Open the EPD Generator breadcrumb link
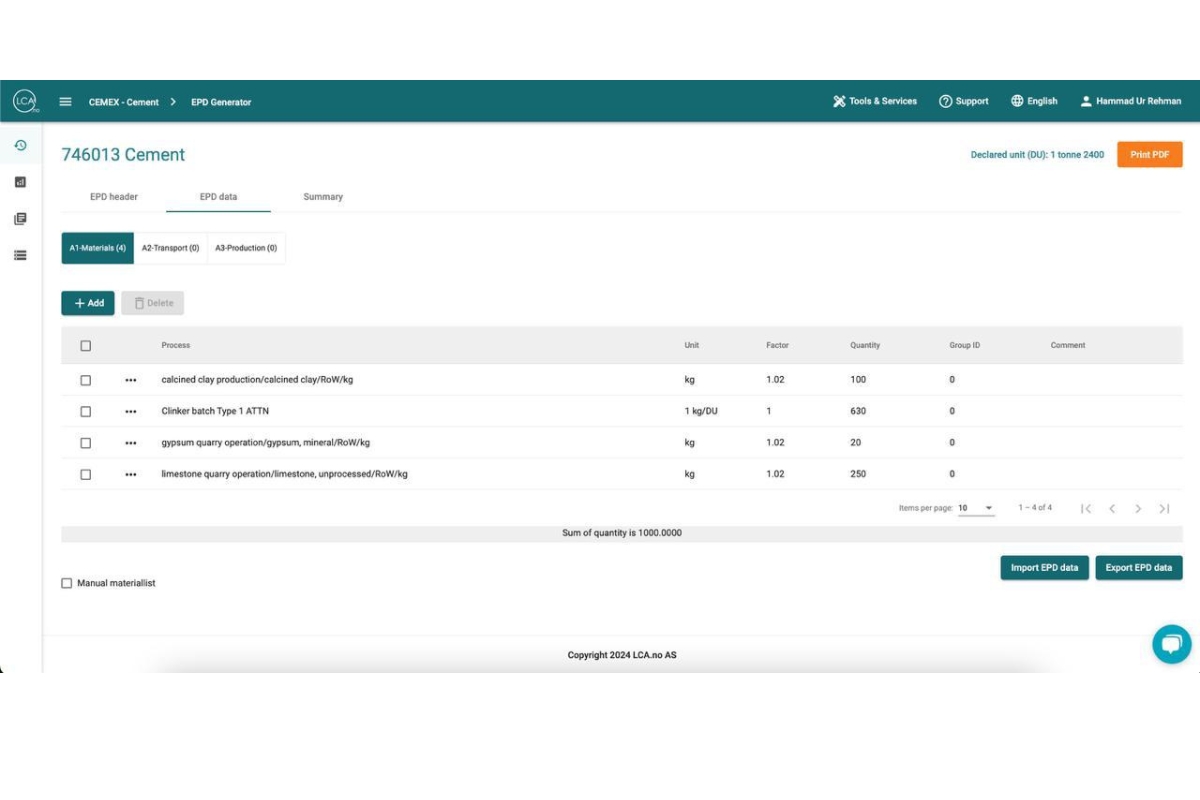 [x=221, y=102]
